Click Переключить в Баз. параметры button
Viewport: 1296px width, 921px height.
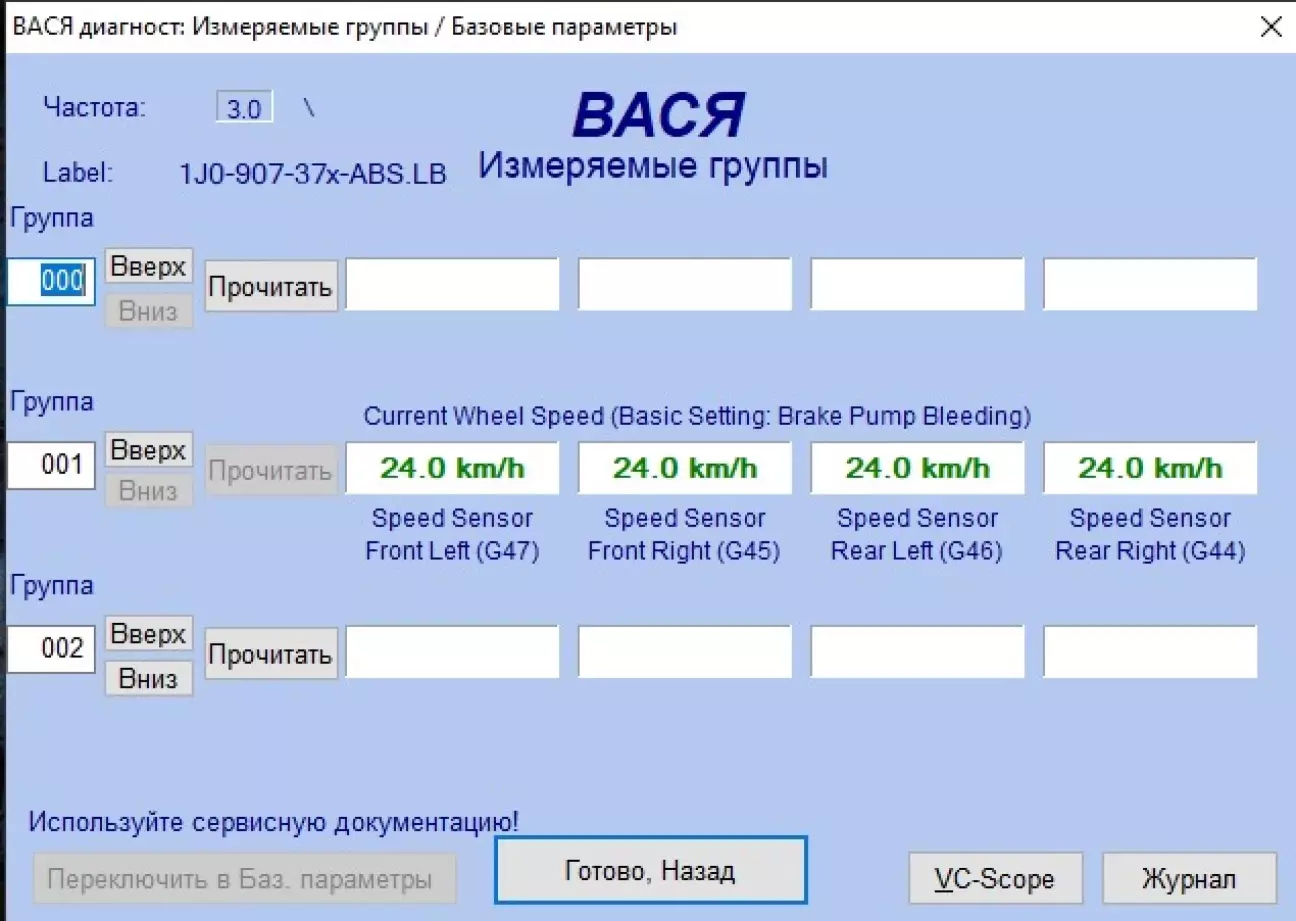pyautogui.click(x=244, y=878)
